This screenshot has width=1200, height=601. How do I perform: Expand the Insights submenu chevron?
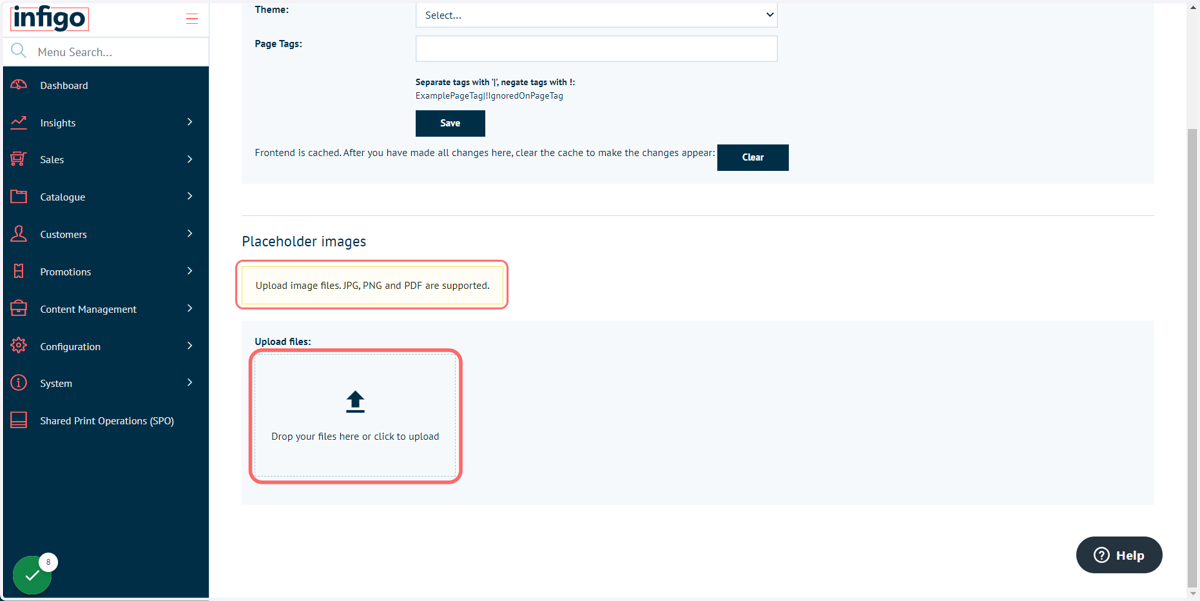189,122
